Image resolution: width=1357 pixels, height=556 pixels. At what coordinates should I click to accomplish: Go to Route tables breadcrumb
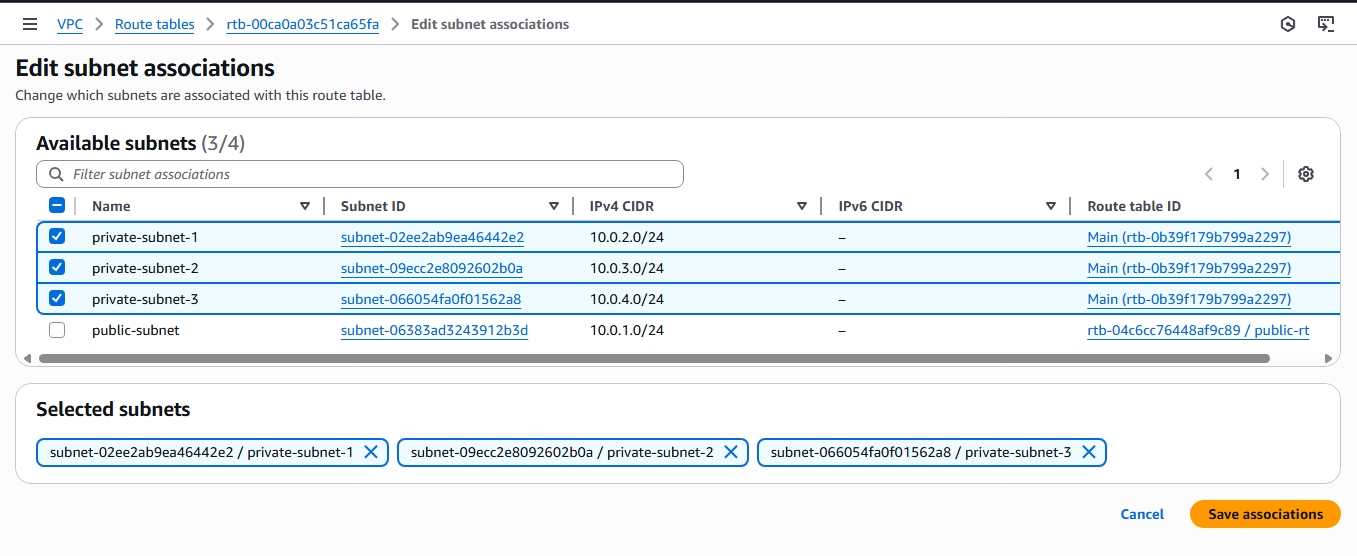coord(154,24)
